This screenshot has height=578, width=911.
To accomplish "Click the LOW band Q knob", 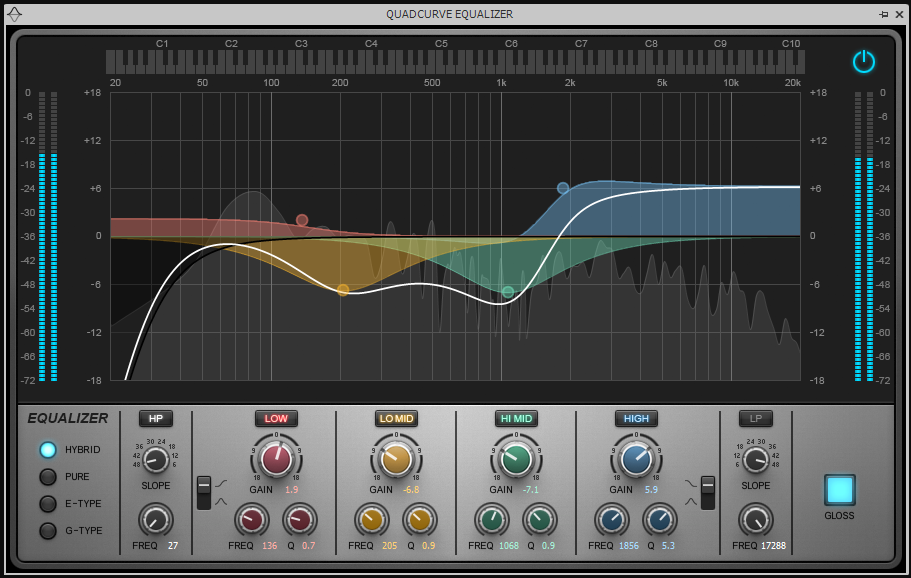I will tap(300, 520).
